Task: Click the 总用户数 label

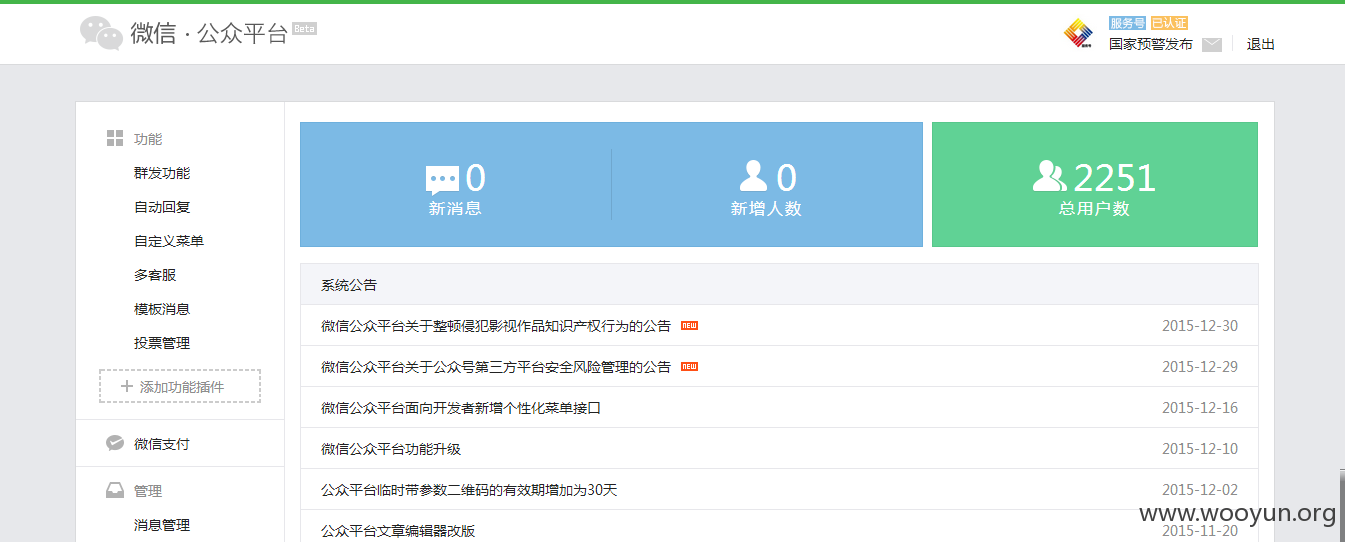Action: pos(1094,209)
